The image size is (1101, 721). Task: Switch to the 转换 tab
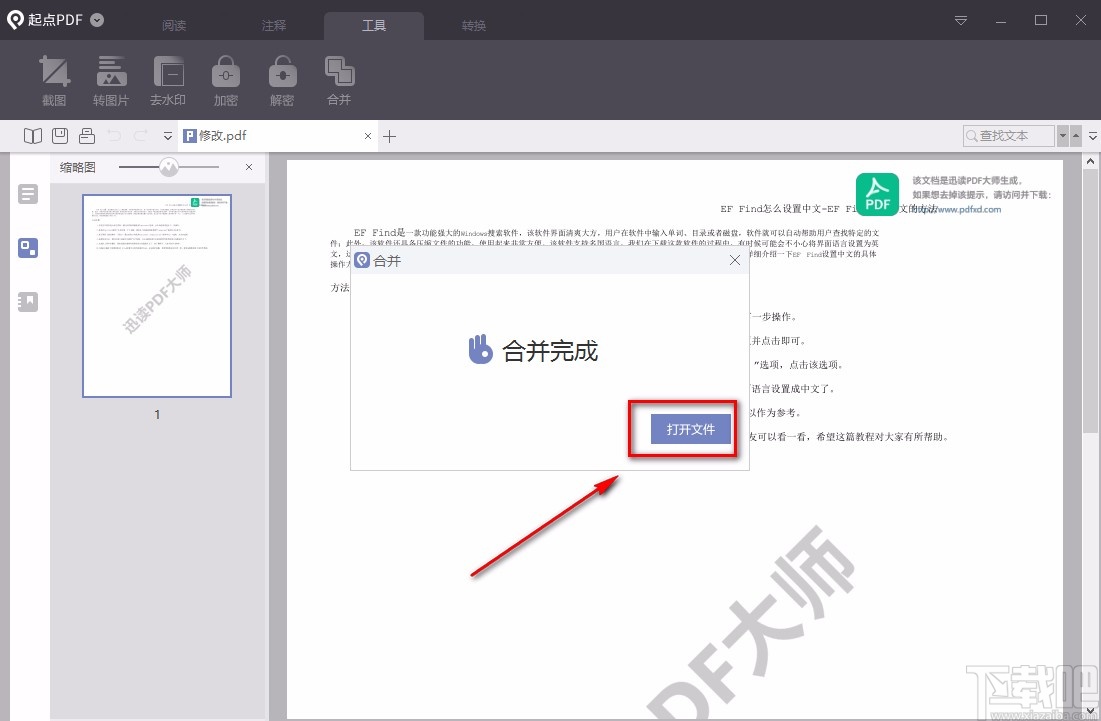pyautogui.click(x=474, y=25)
